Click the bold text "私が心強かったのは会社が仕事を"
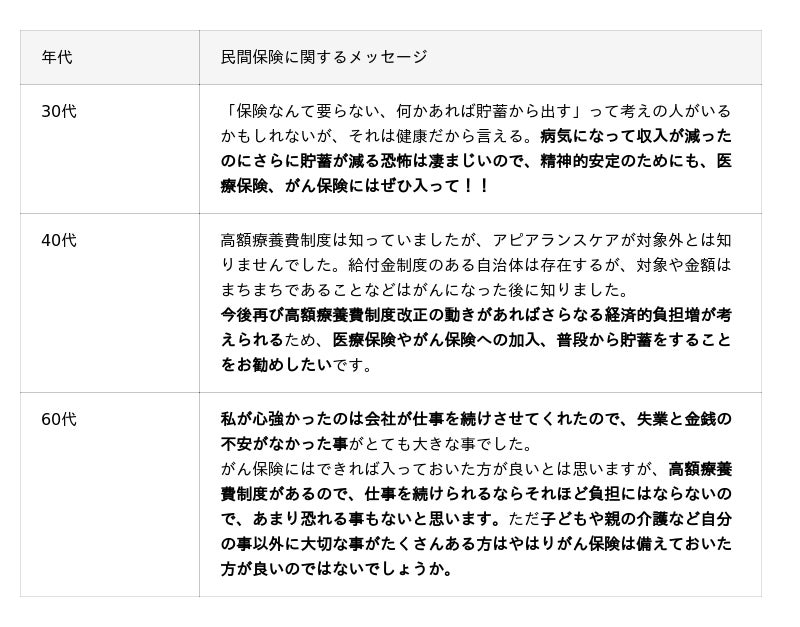800x627 pixels. click(370, 419)
